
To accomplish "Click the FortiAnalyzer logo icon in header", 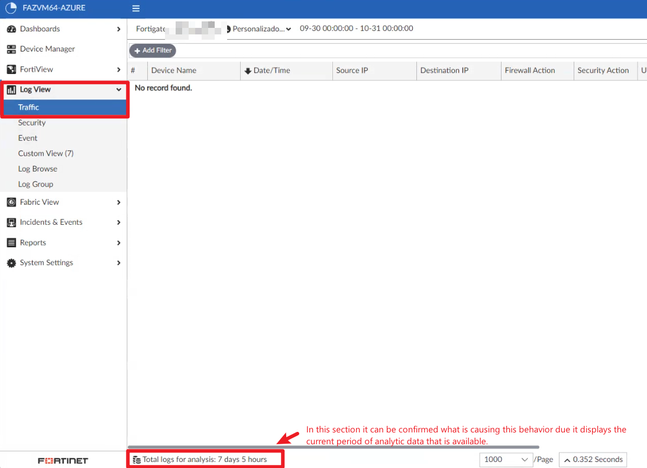I will coord(11,8).
